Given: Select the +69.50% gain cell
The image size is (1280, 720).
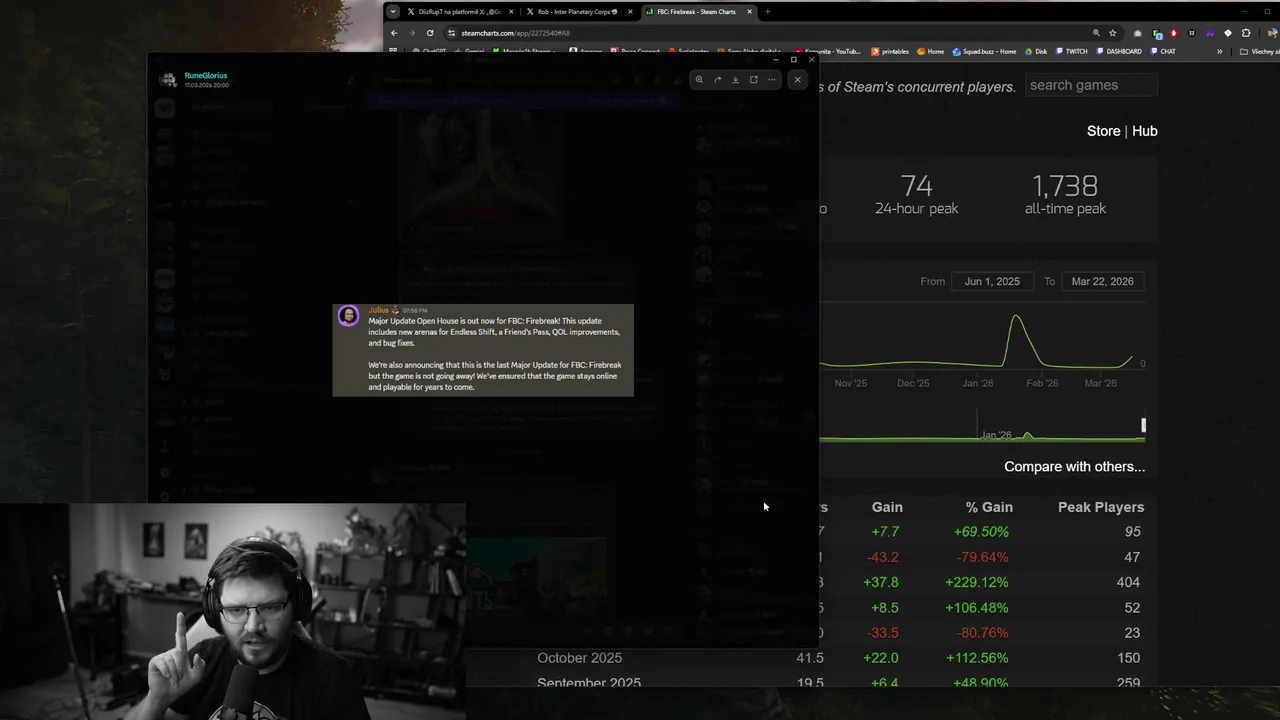Looking at the screenshot, I should pos(980,532).
